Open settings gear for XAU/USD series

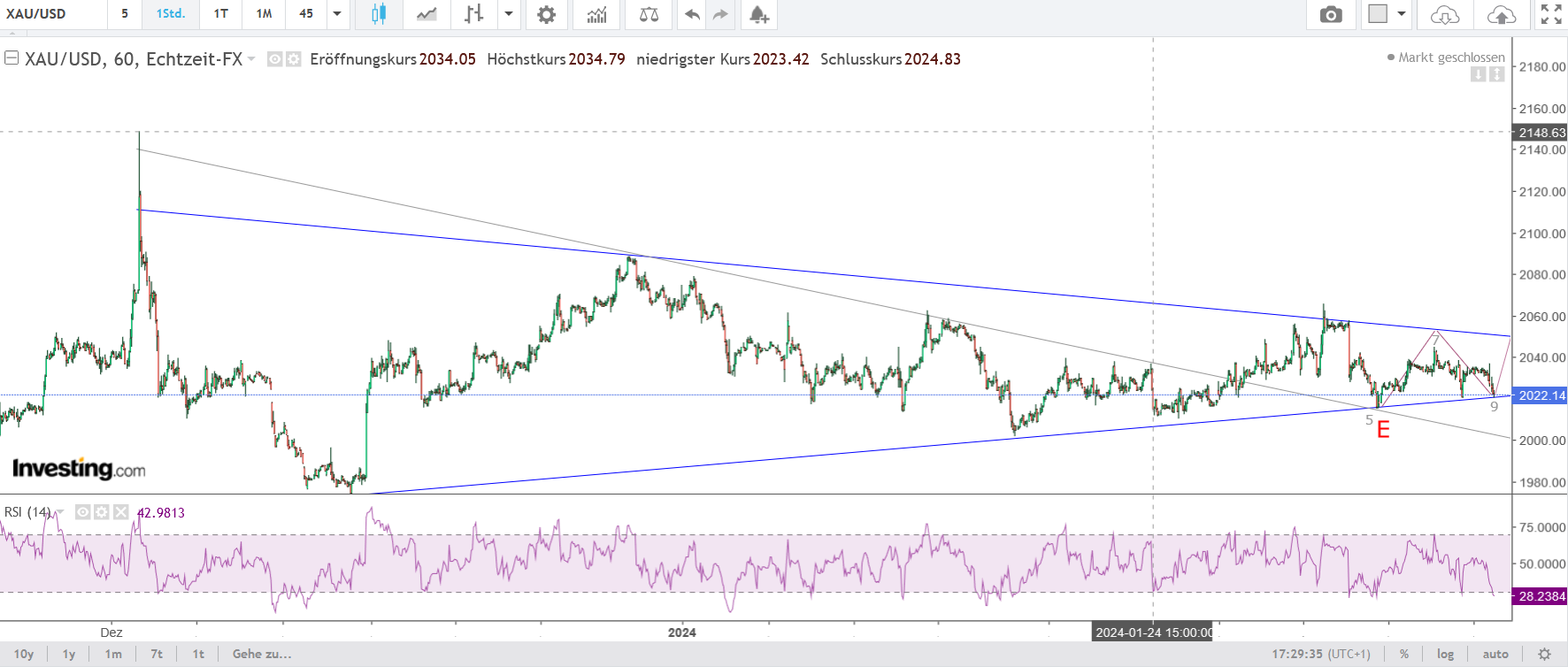click(293, 59)
